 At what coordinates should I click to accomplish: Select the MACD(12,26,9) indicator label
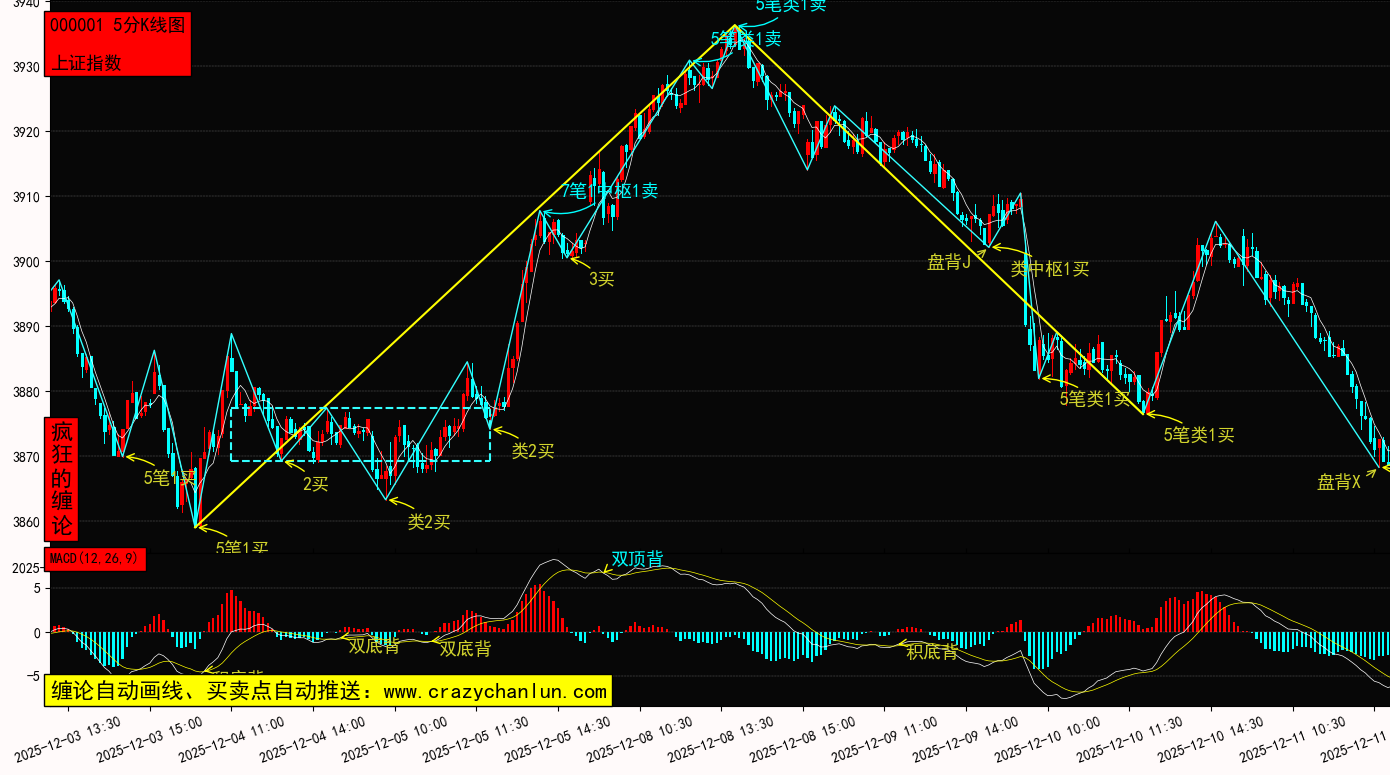[x=95, y=559]
